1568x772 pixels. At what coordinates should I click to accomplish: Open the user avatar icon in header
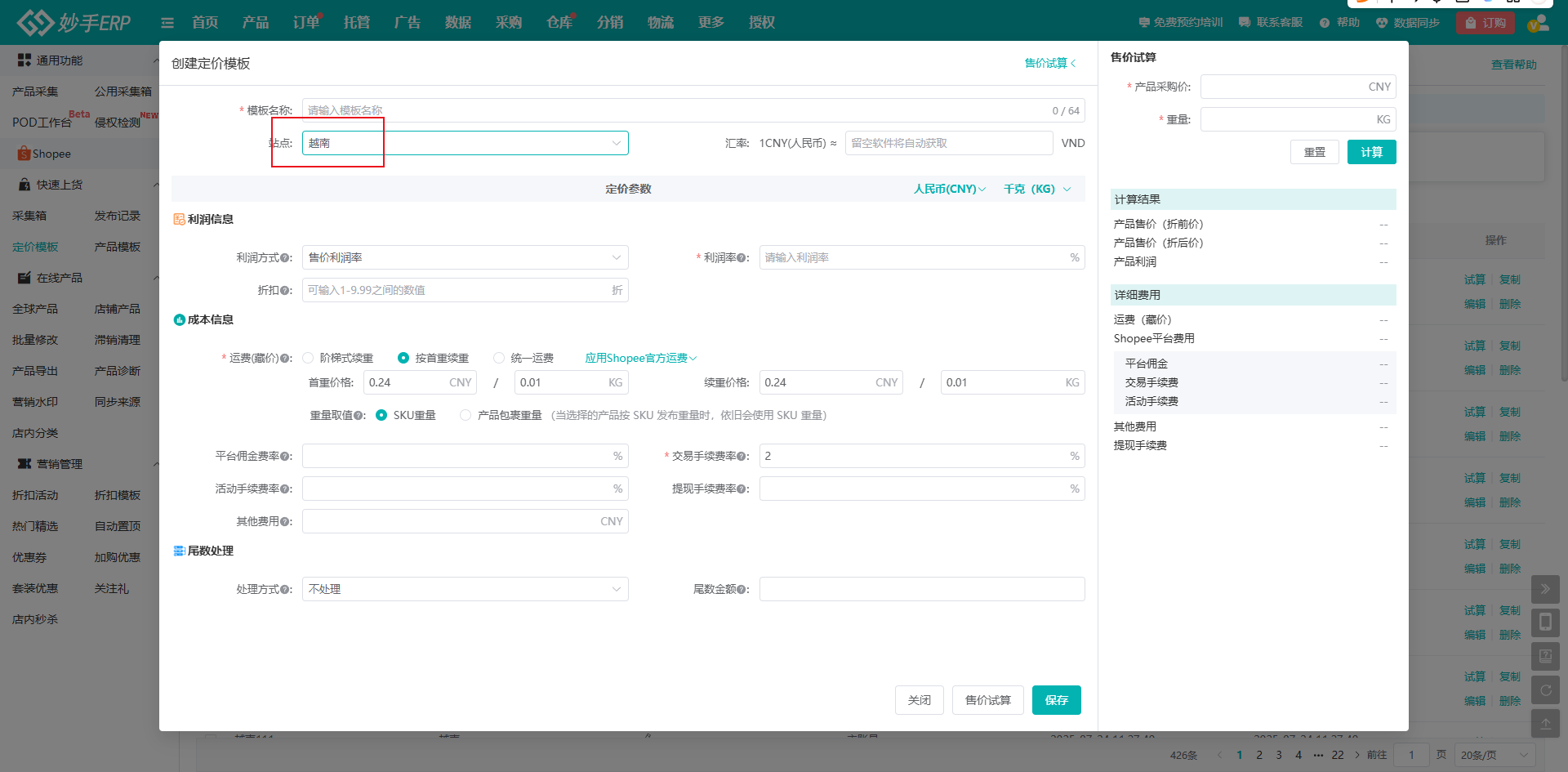point(1538,23)
